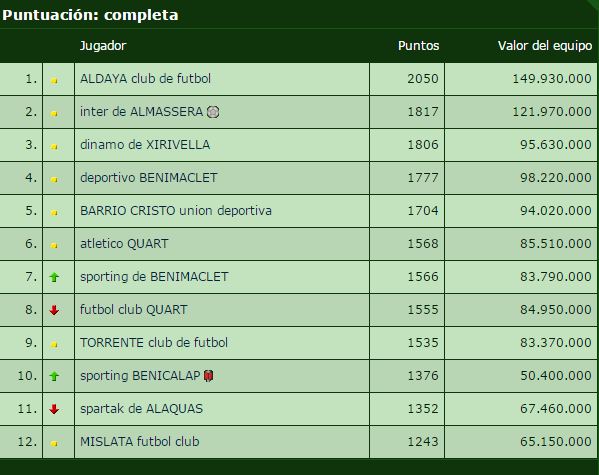Screen dimensions: 599x475
Task: Click the Jugador column header
Action: [x=103, y=46]
